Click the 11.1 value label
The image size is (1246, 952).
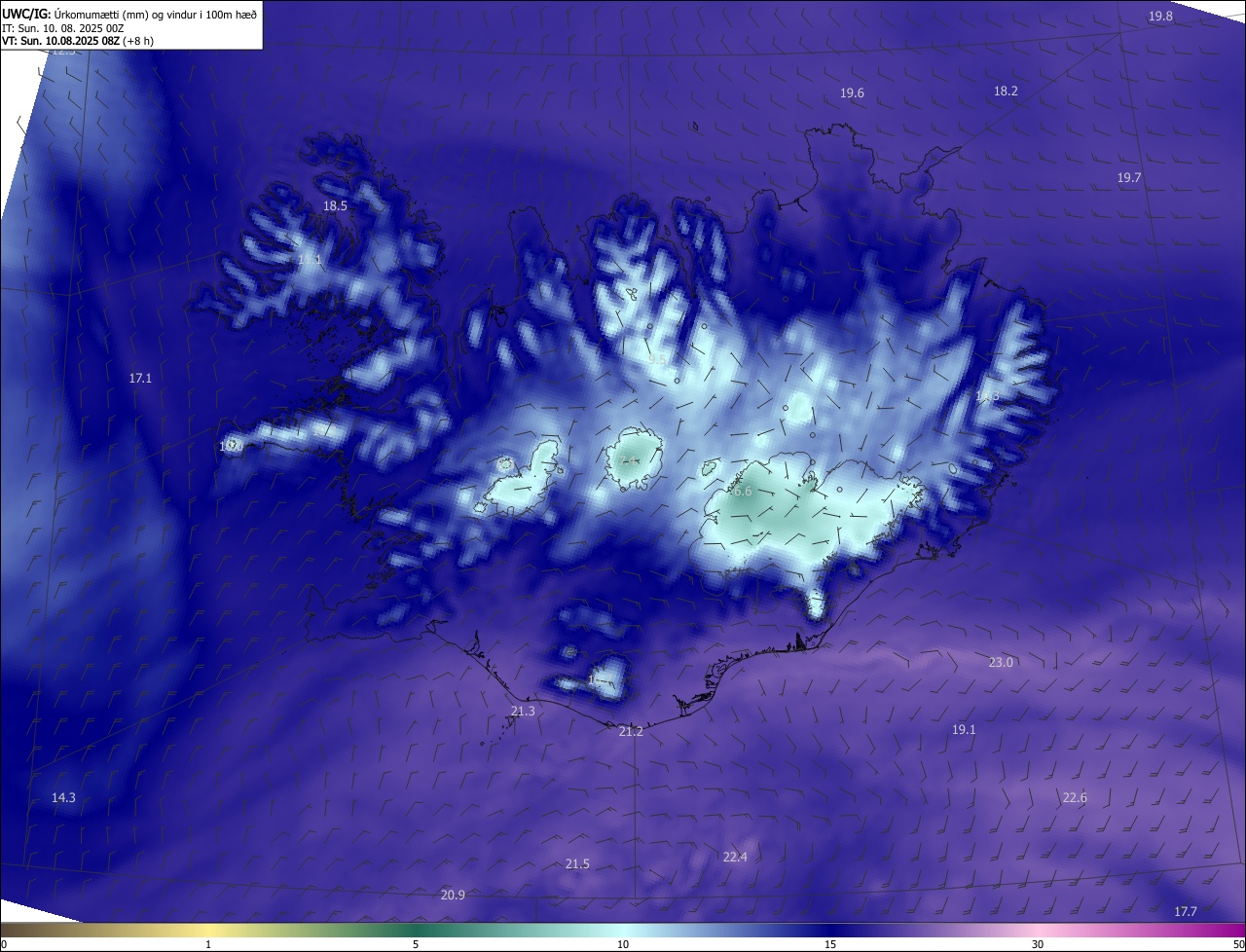310,260
